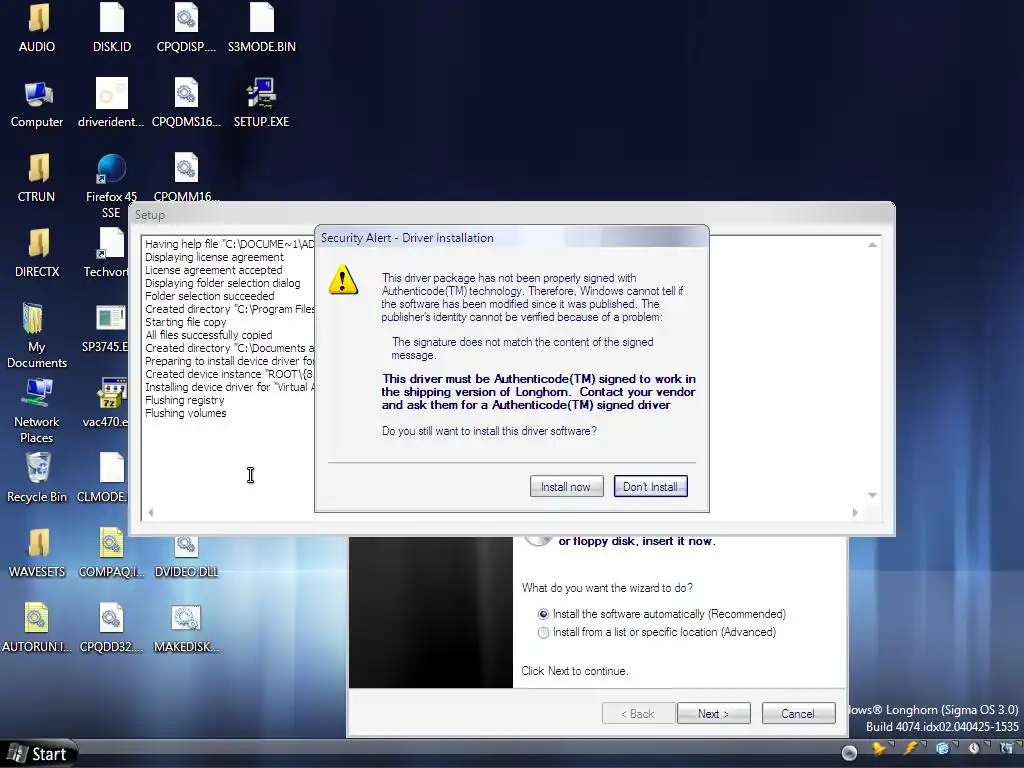The width and height of the screenshot is (1024, 768).
Task: Click the 'Displaying folder selection dialog' log line
Action: pyautogui.click(x=223, y=283)
